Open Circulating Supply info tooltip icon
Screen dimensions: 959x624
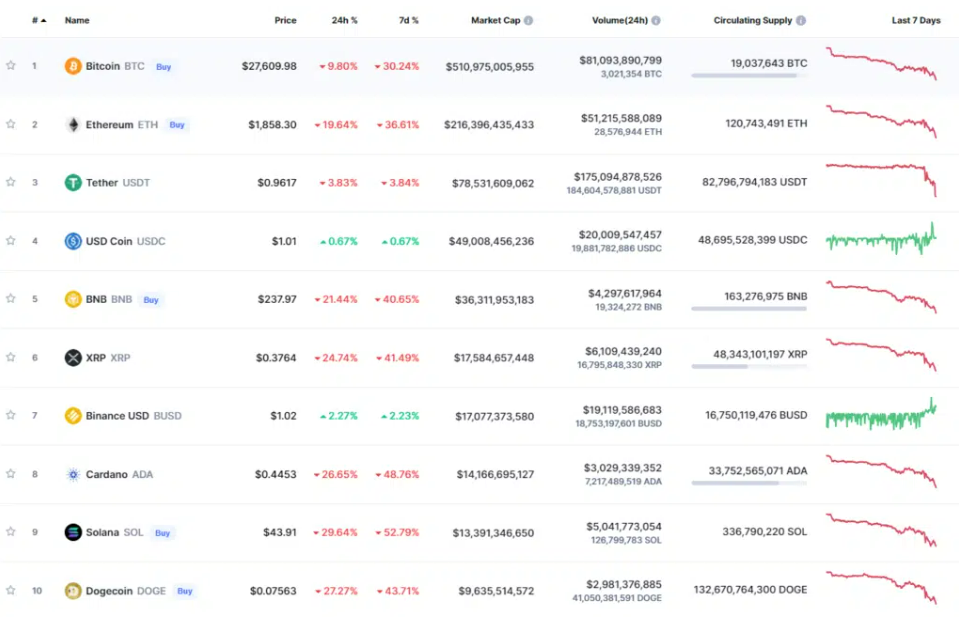[801, 20]
